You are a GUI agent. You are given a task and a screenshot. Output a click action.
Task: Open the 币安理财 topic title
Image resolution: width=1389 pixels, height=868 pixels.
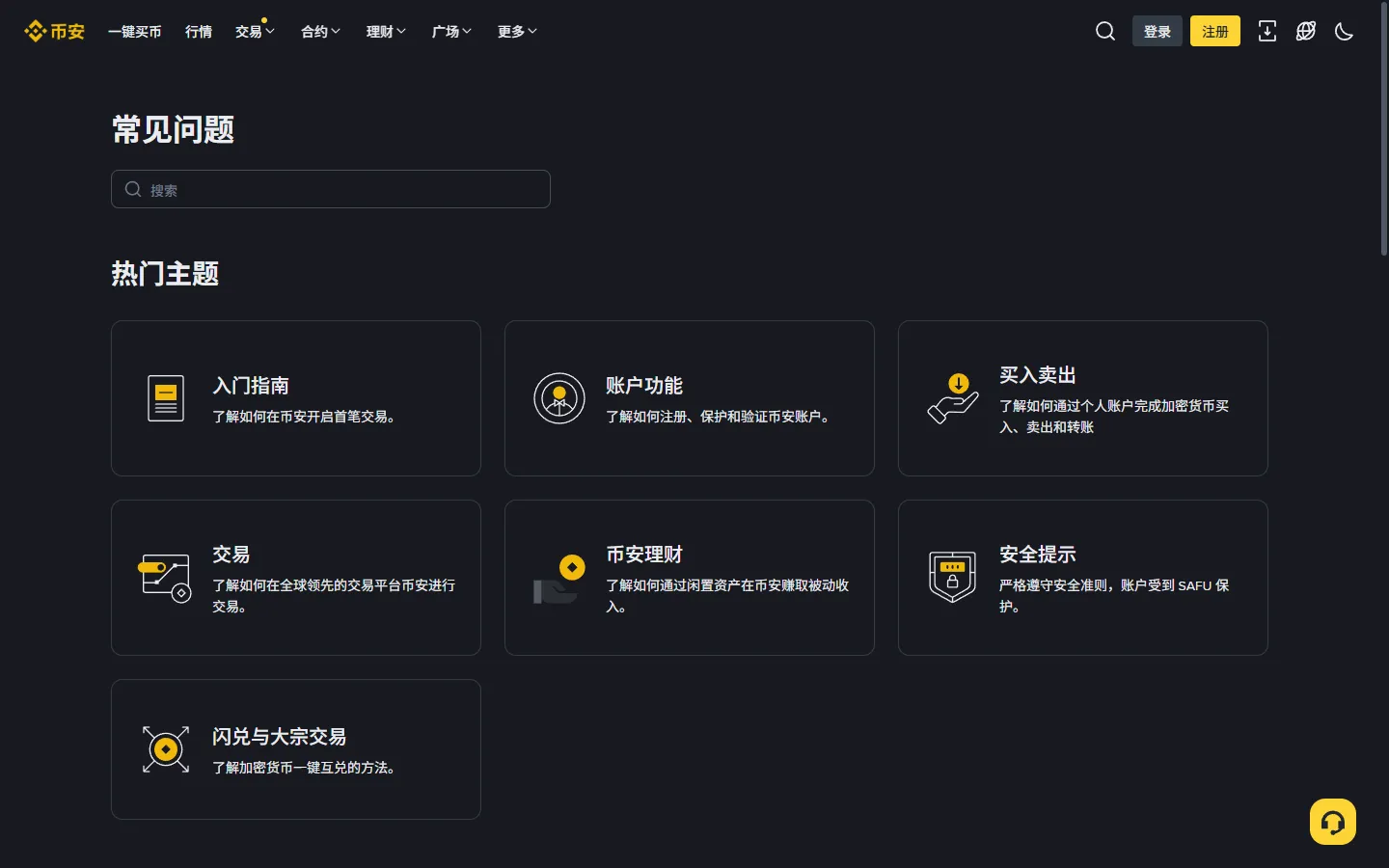[644, 555]
